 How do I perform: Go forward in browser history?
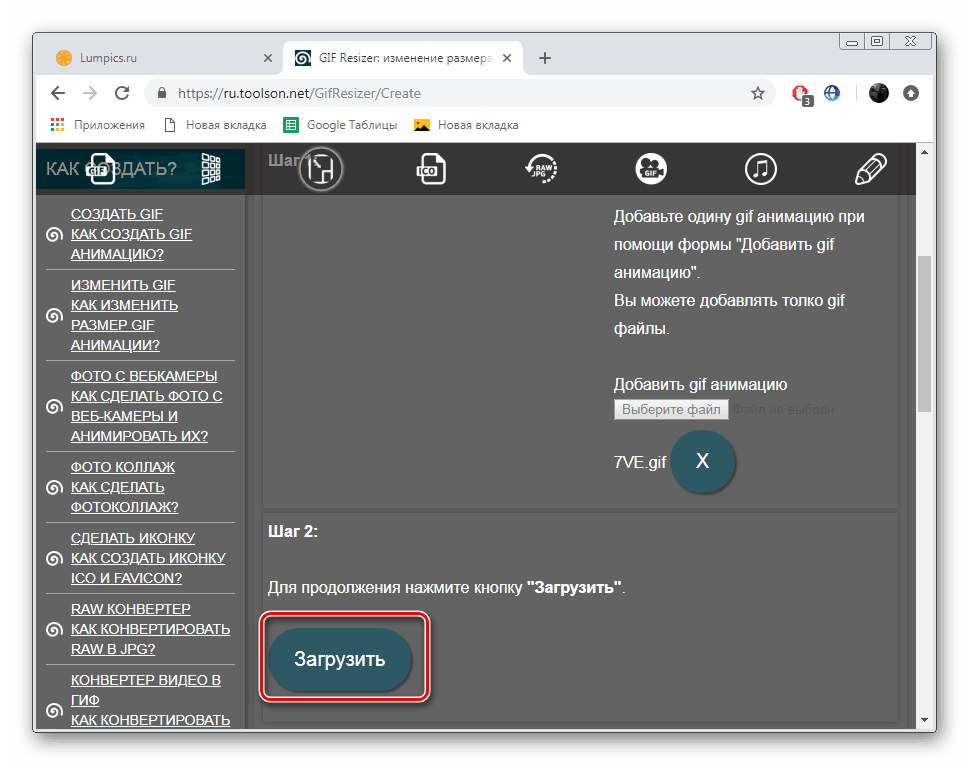point(90,93)
